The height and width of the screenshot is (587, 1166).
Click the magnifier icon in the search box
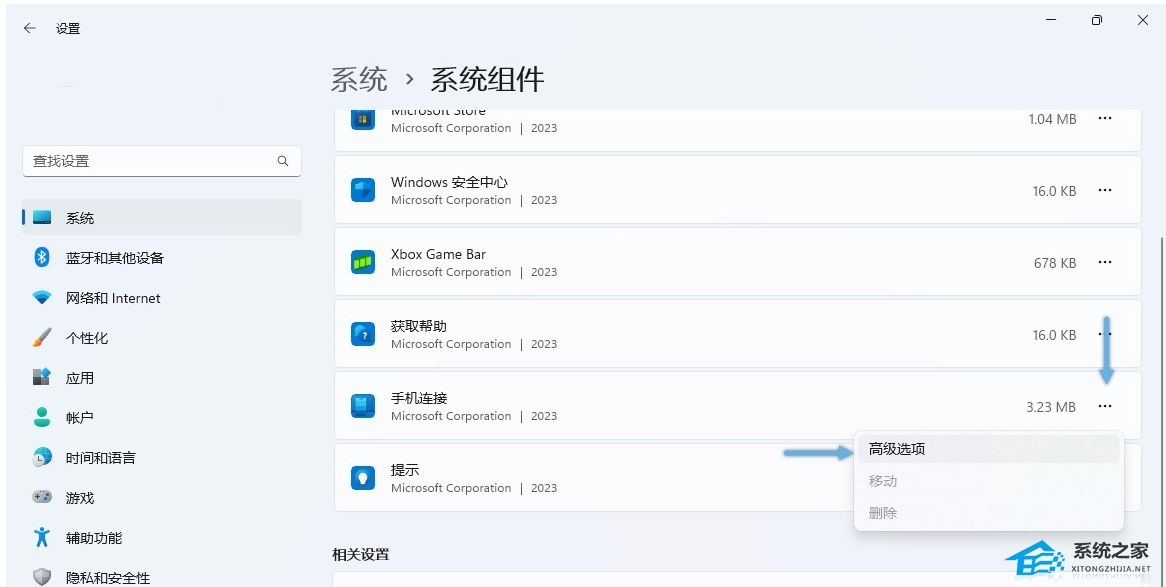click(x=283, y=161)
